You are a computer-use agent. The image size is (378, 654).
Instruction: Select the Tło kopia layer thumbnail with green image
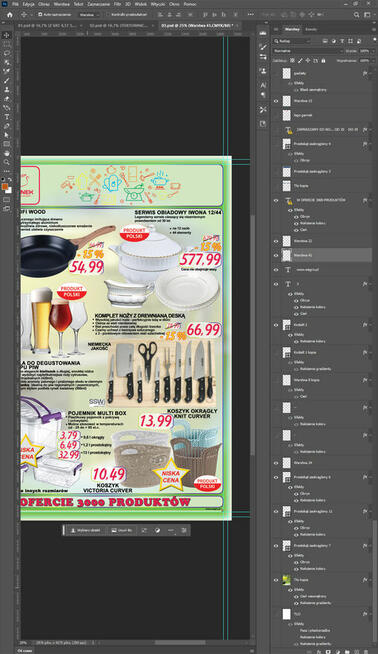click(286, 580)
